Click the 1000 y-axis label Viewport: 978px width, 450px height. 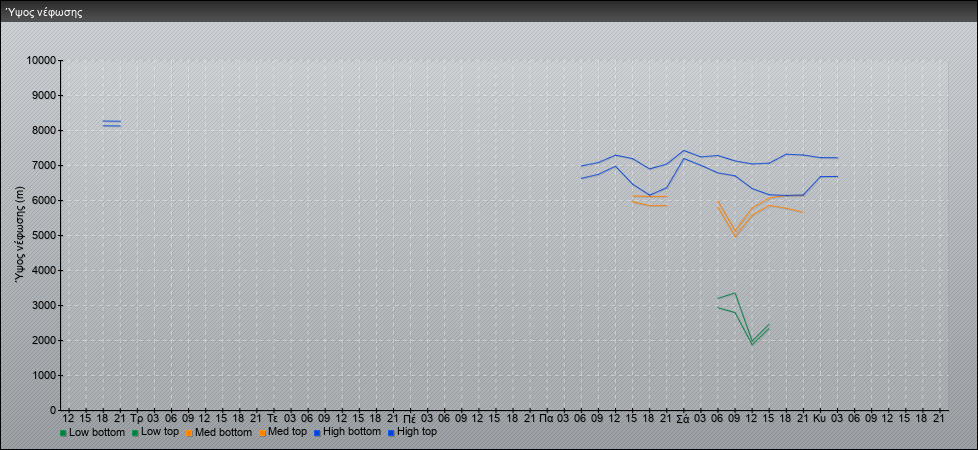(44, 375)
